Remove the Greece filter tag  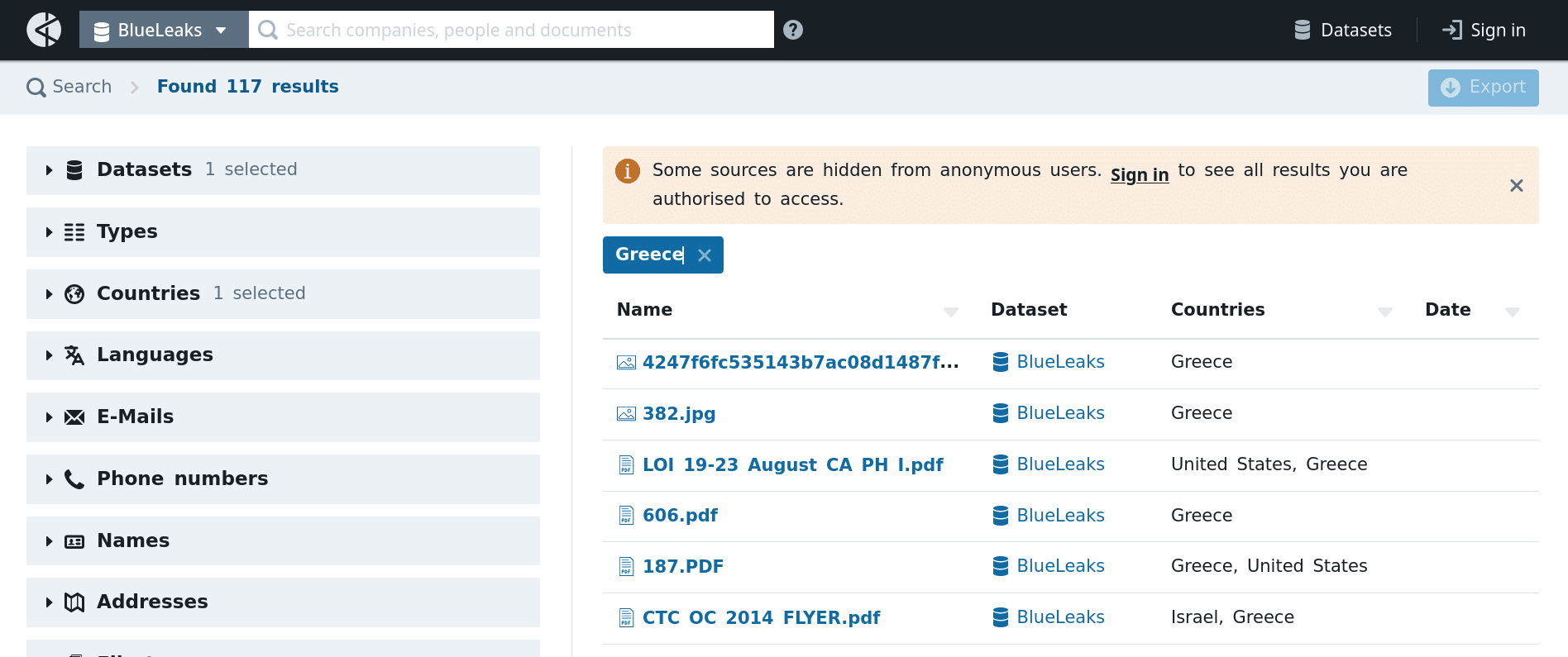(x=705, y=255)
